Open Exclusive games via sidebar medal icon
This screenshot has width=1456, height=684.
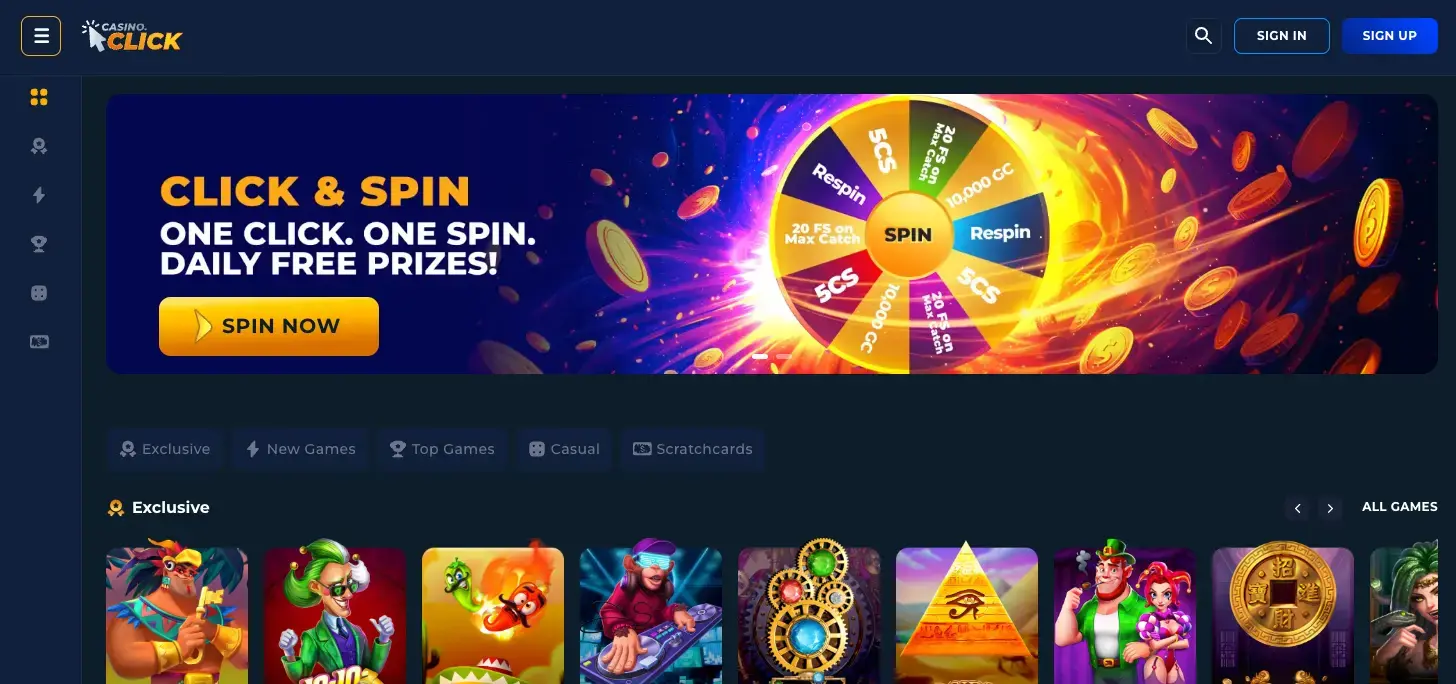tap(39, 146)
